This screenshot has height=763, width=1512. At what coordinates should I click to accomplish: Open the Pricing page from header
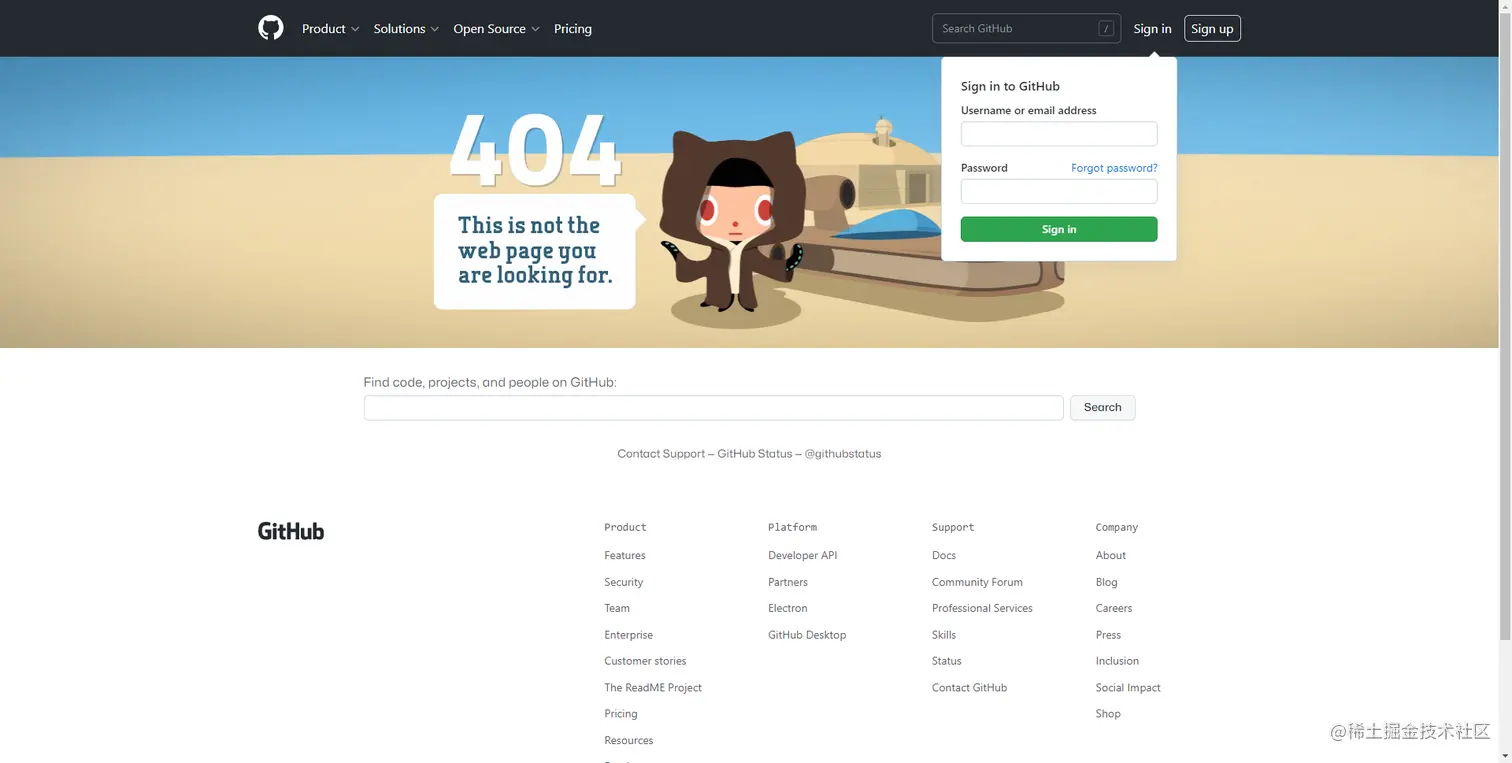573,29
